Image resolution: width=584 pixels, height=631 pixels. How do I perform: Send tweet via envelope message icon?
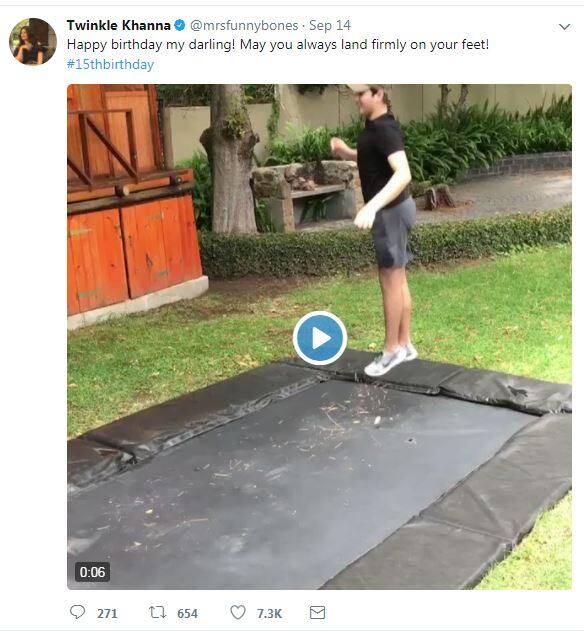click(x=317, y=612)
